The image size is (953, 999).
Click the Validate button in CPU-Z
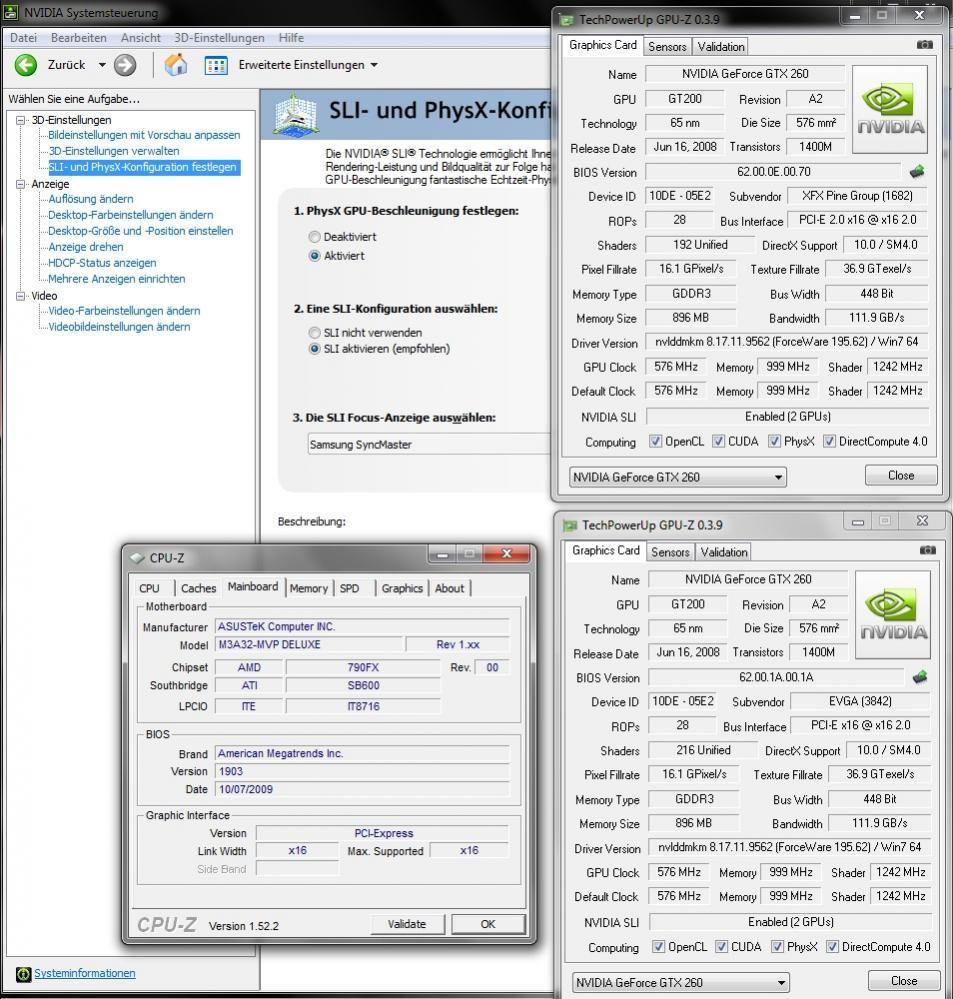tap(406, 924)
